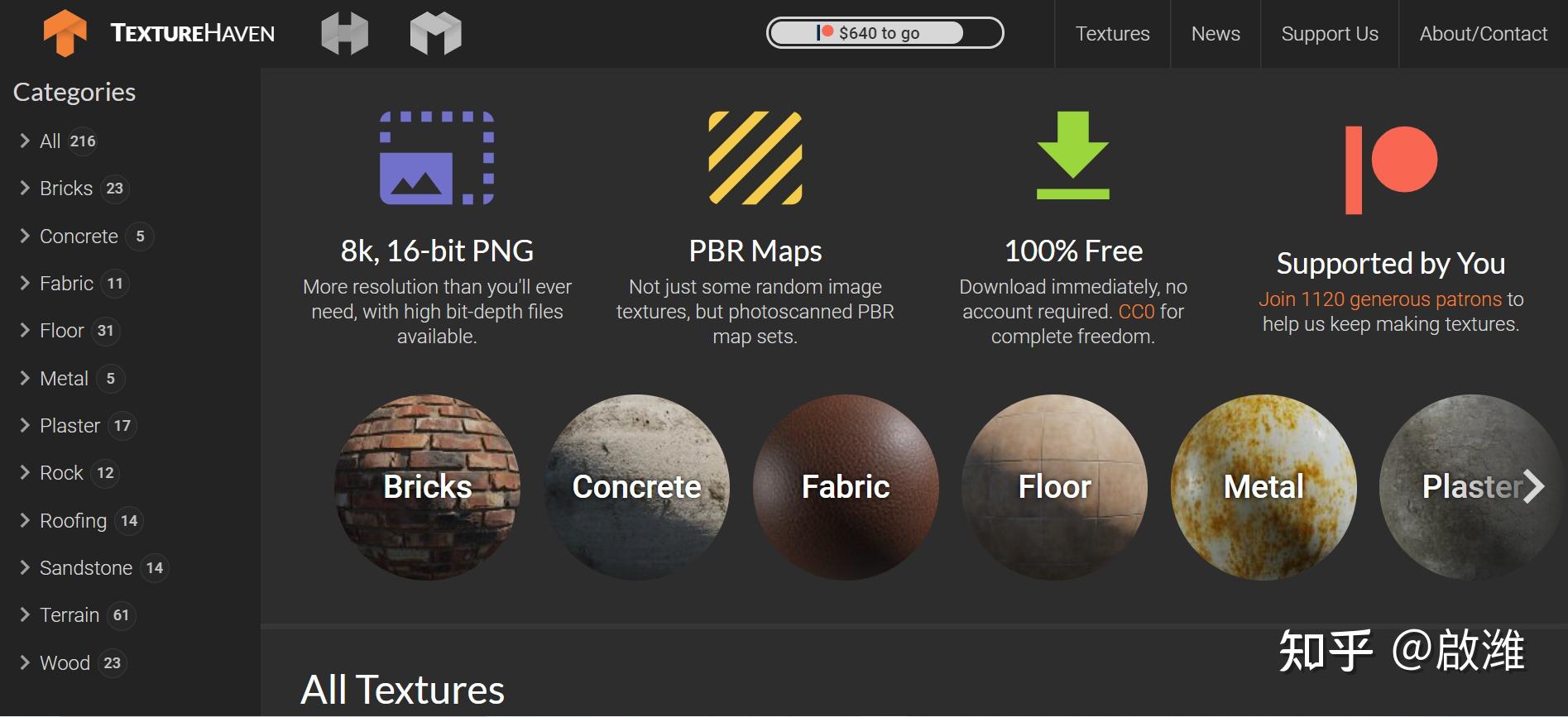Click the green download arrow icon
Image resolution: width=1568 pixels, height=717 pixels.
(1073, 155)
